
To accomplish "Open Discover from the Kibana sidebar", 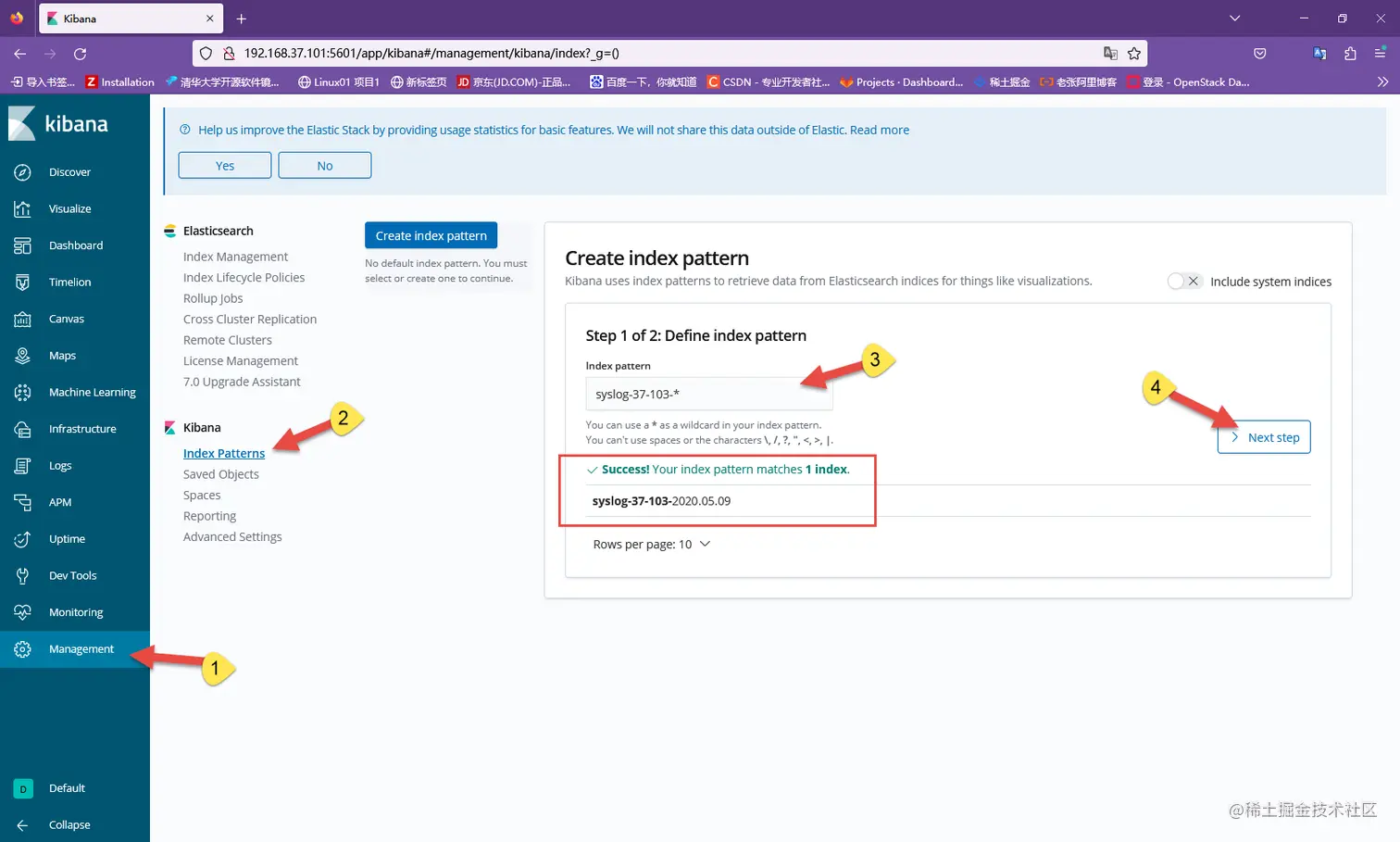I will (x=69, y=172).
